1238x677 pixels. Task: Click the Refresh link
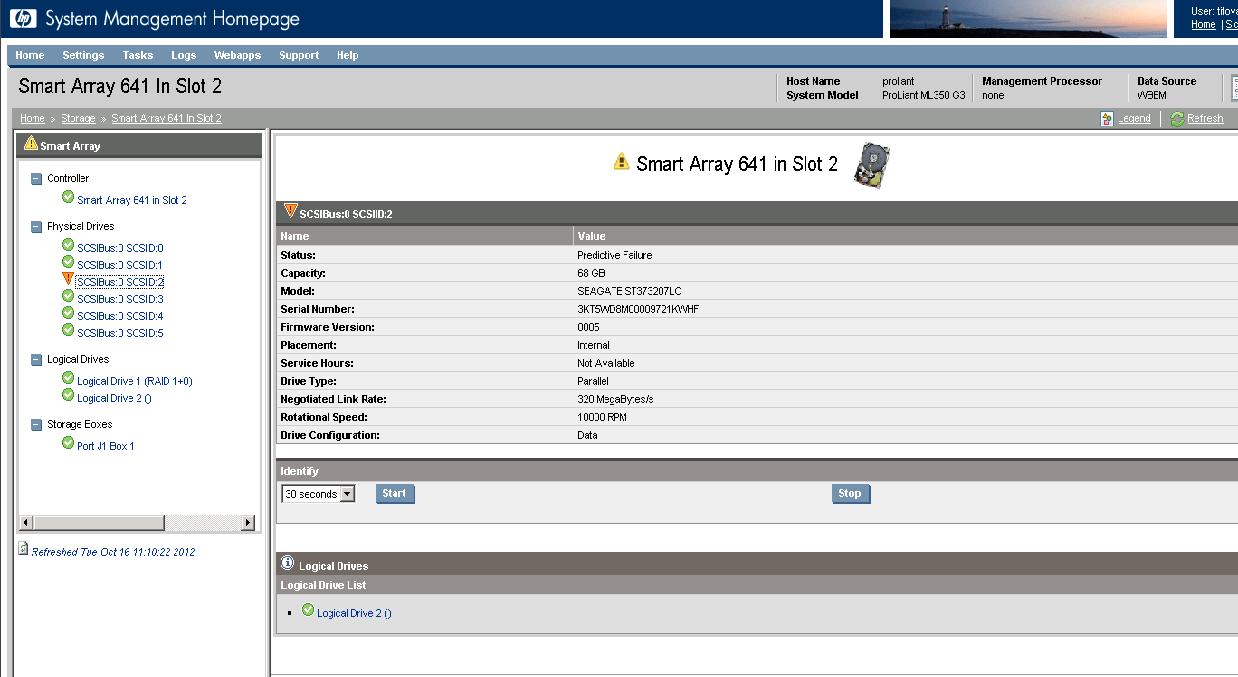pyautogui.click(x=1205, y=119)
